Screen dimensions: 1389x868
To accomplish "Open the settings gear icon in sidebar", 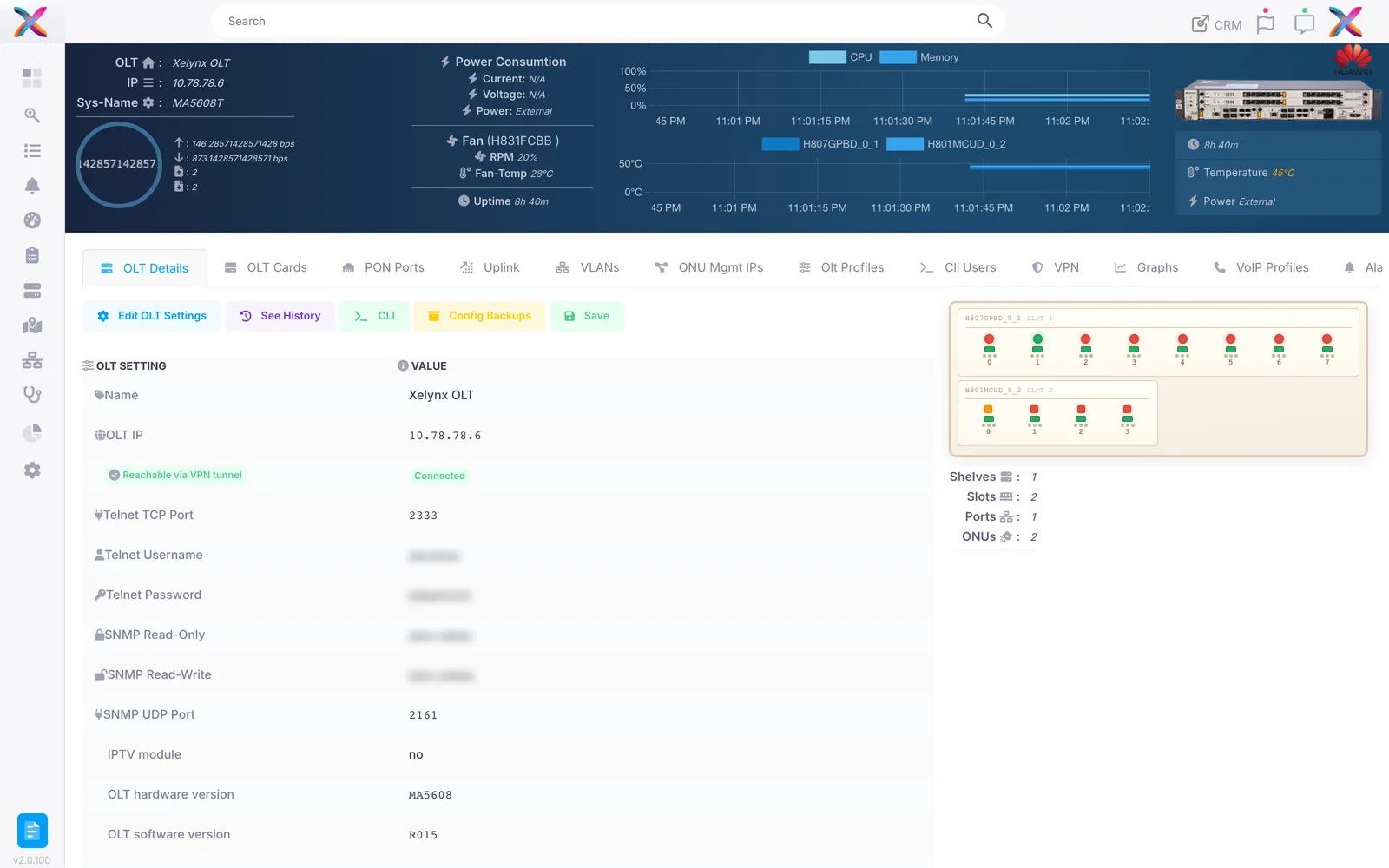I will click(32, 470).
